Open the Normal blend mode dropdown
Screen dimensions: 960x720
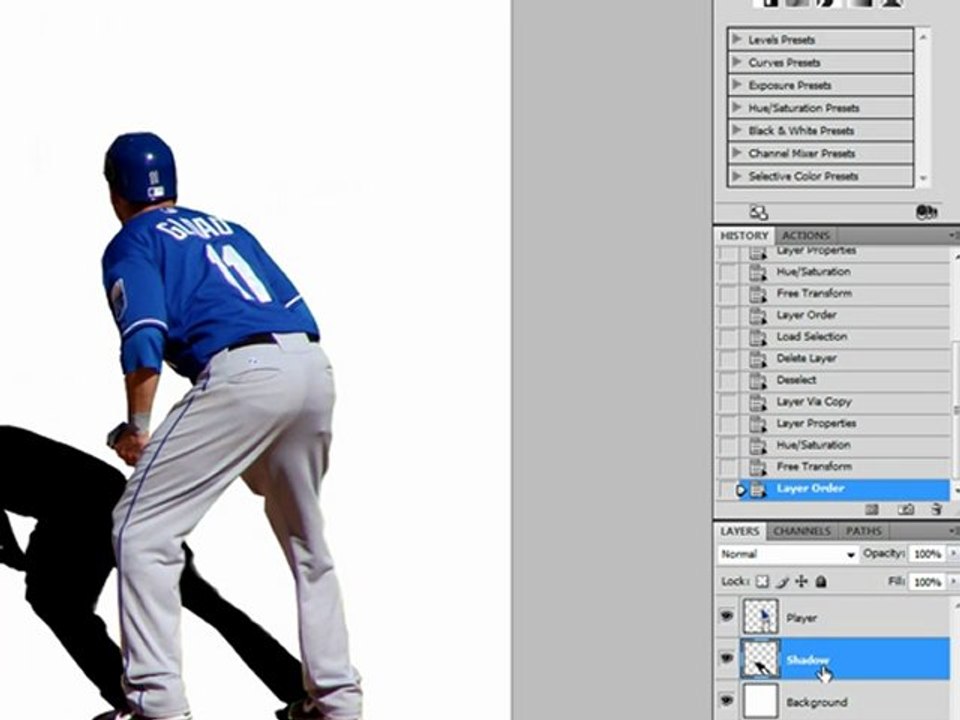[787, 554]
